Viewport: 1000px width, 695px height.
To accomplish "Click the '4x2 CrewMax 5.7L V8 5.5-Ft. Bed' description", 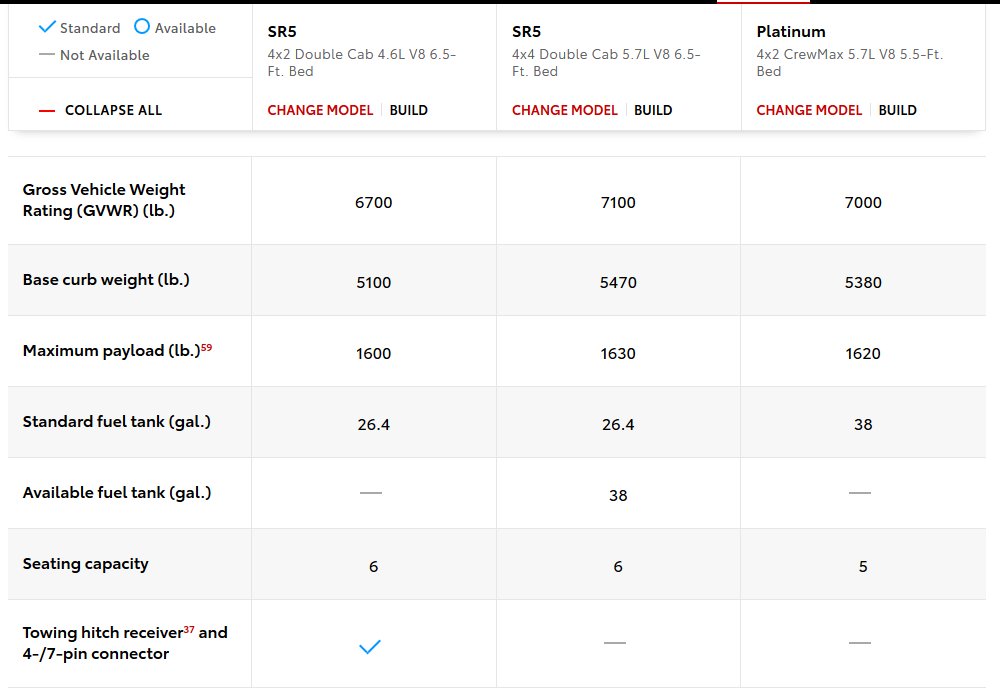I will tap(849, 62).
